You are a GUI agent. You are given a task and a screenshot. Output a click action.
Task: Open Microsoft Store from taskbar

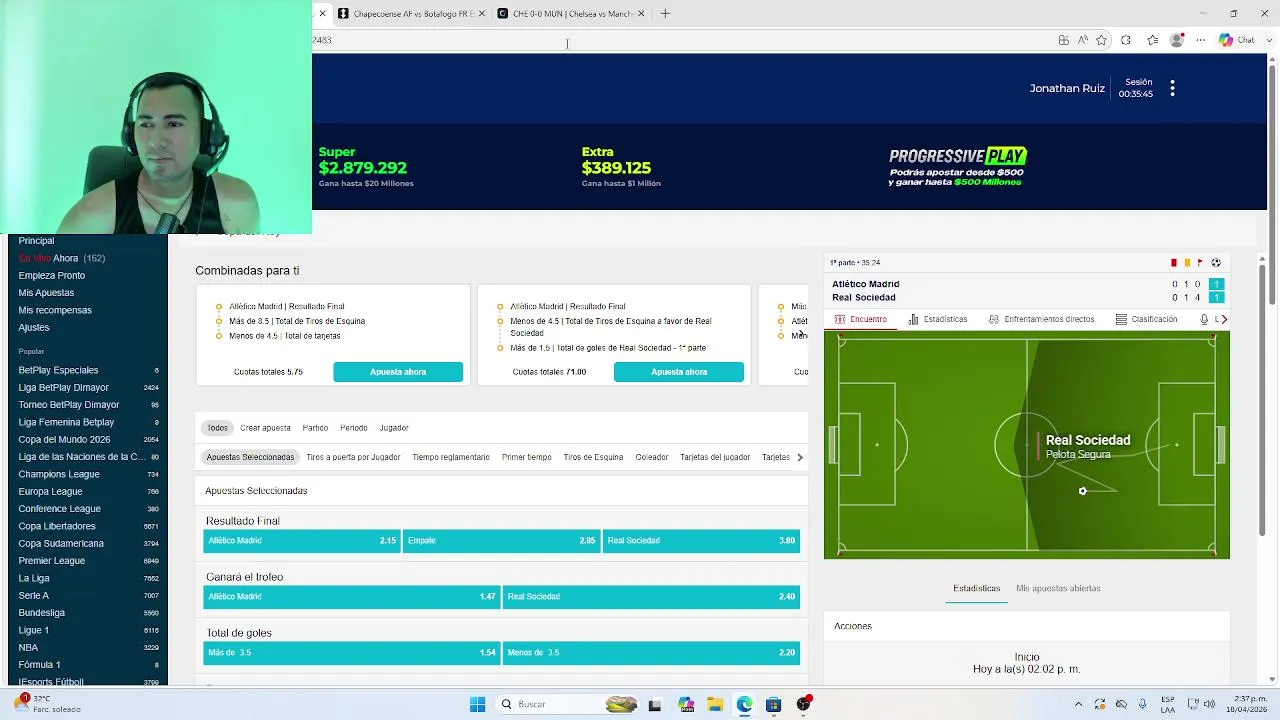773,704
